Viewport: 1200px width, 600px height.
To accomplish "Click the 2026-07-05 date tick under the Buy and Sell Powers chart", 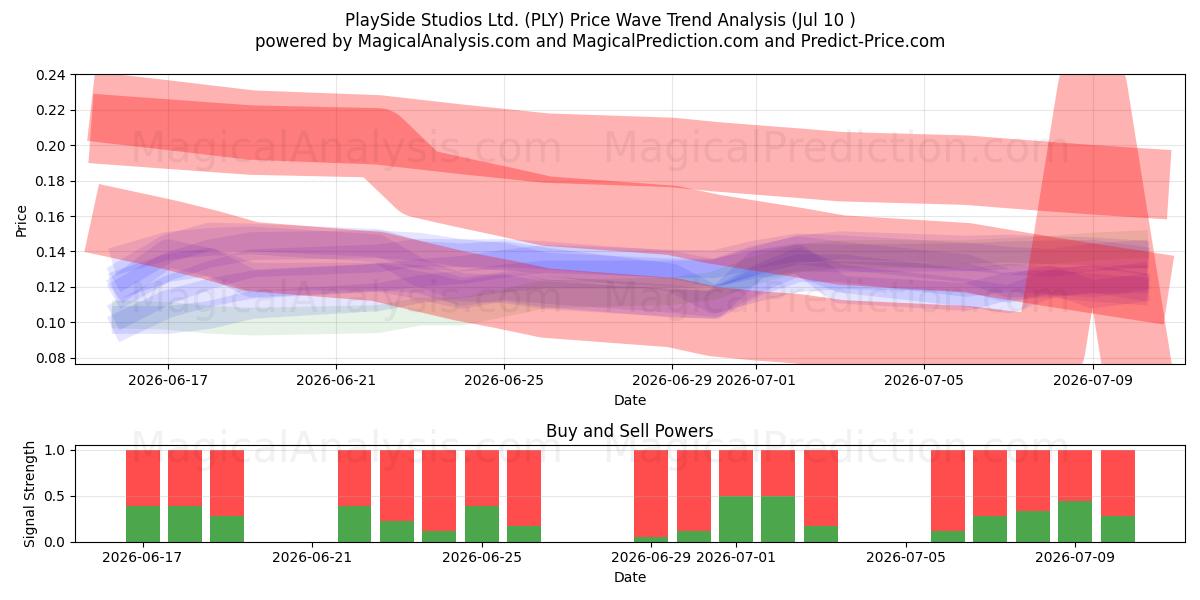I will tap(906, 557).
